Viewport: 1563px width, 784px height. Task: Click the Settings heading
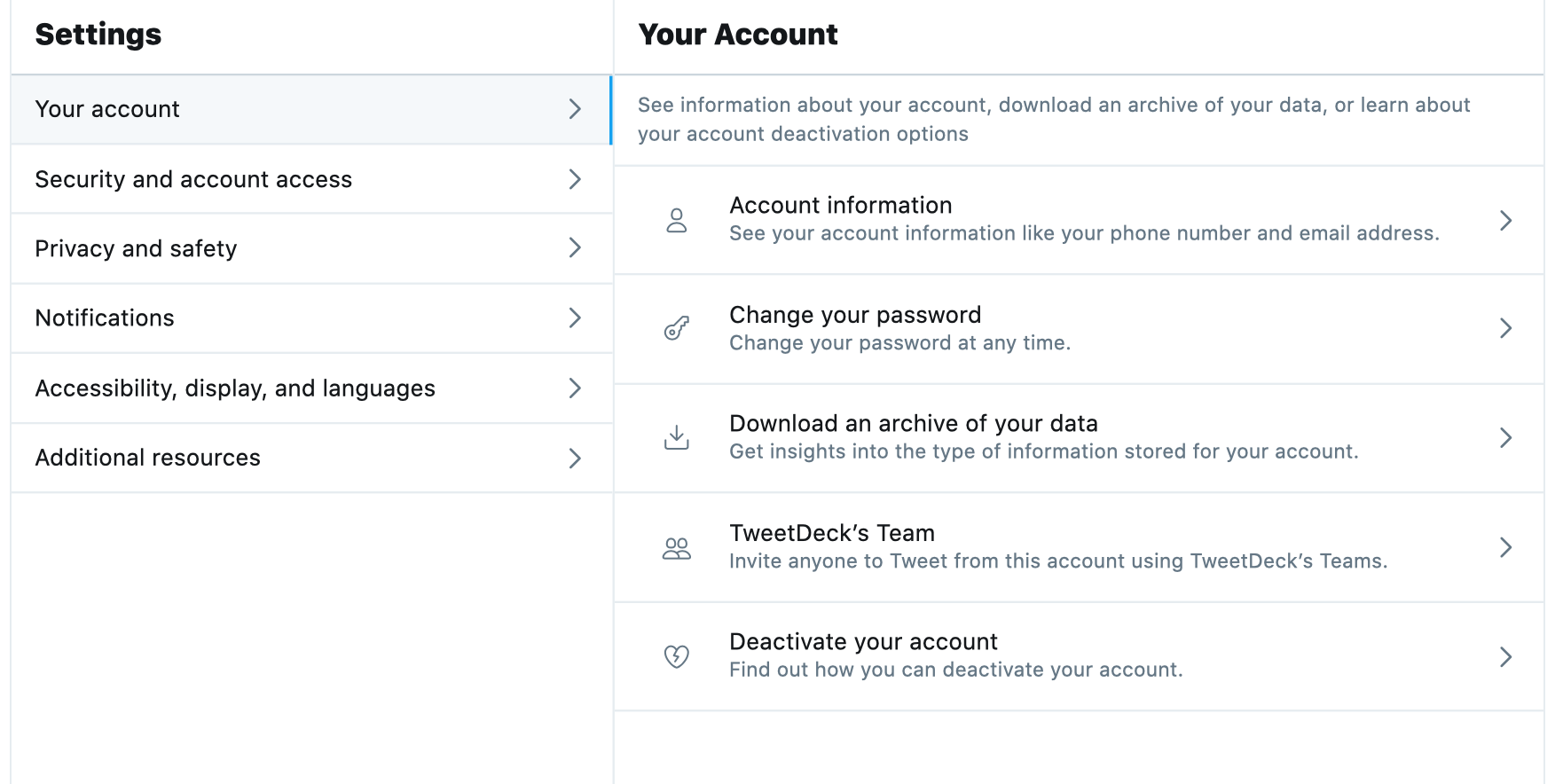98,35
